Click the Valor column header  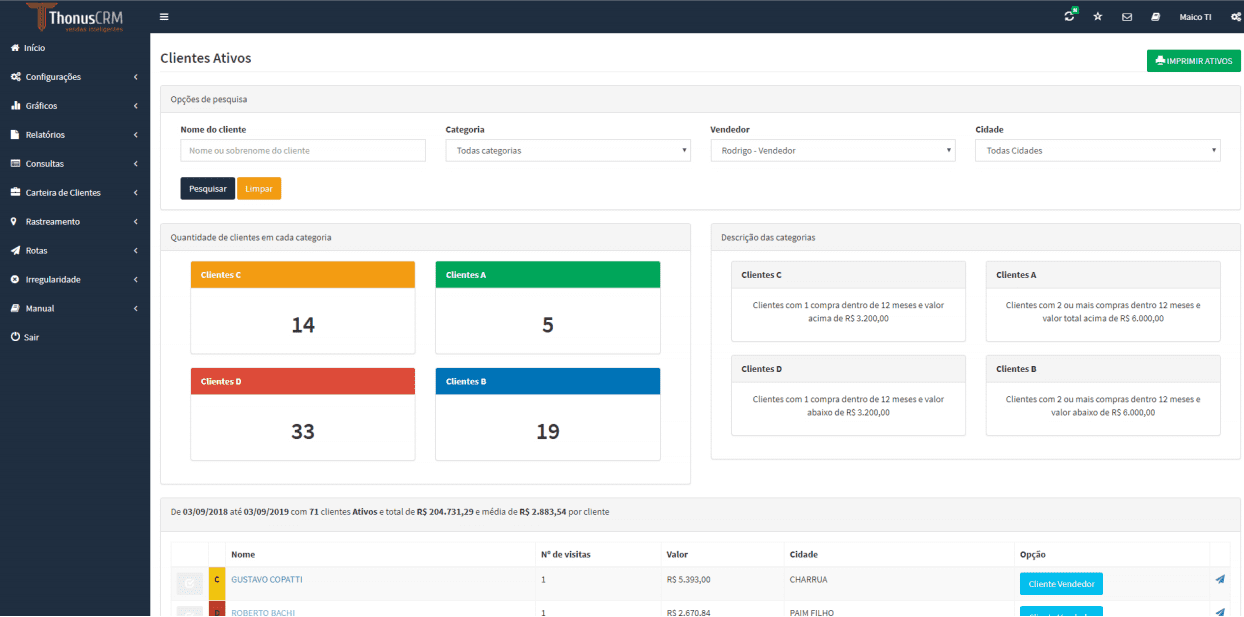[x=677, y=555]
